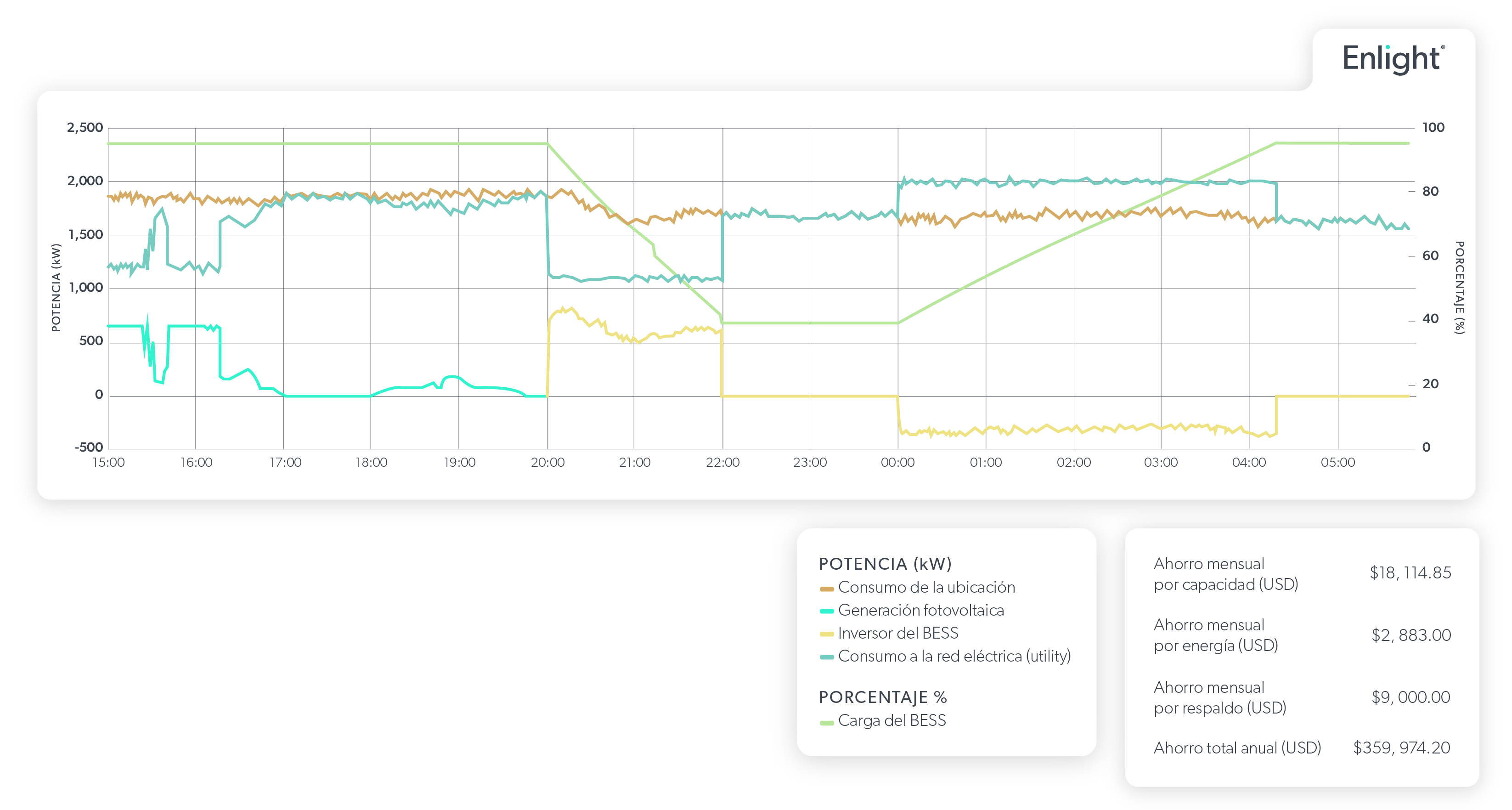Select 'Inversor del BESS' legend label

(898, 633)
